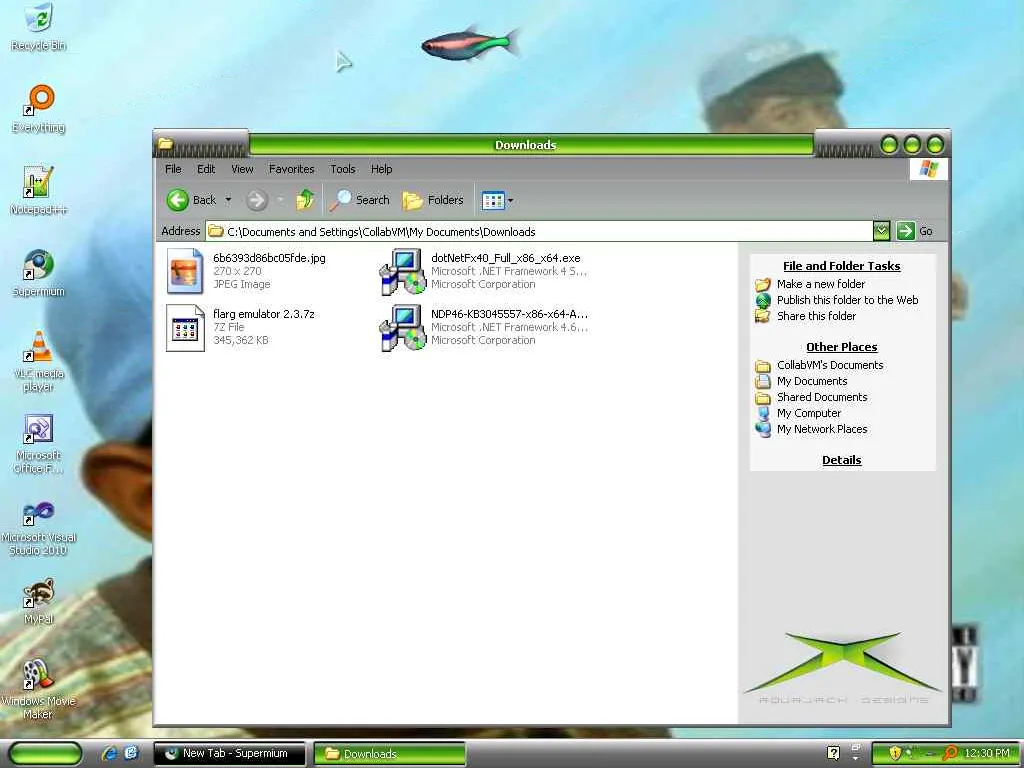The width and height of the screenshot is (1024, 768).
Task: Select the Microsoft Visual Studio 2010 shortcut
Action: 39,527
